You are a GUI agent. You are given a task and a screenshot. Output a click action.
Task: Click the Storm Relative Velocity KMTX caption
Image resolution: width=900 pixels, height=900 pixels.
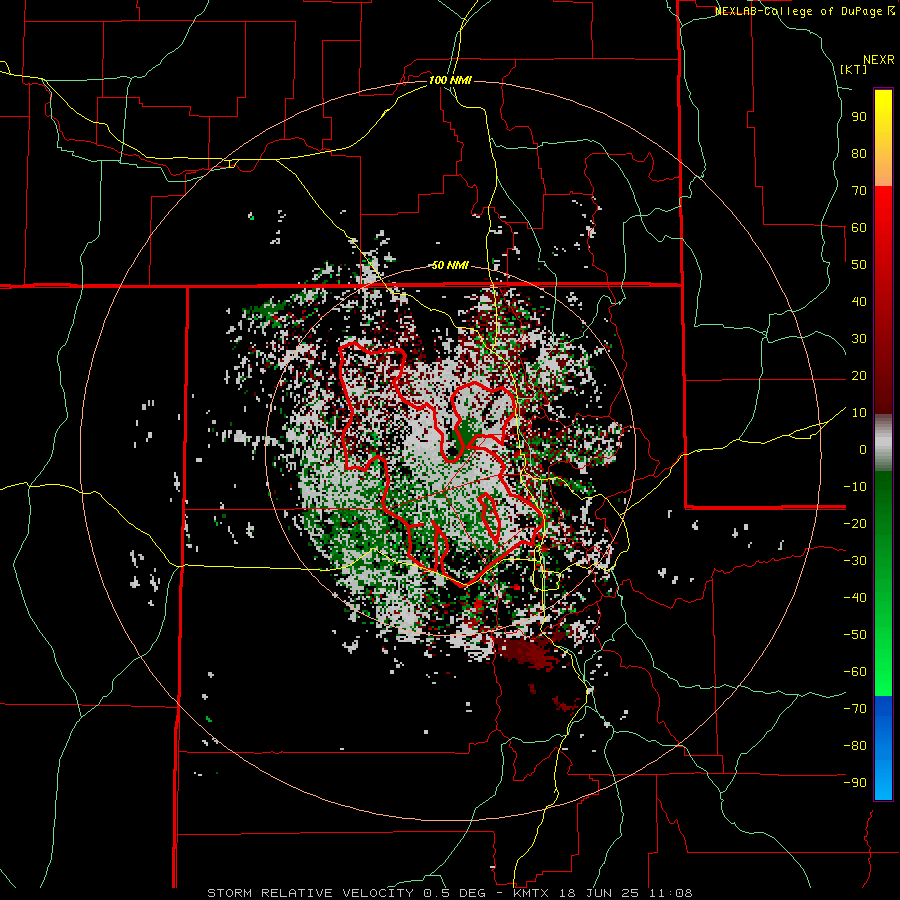(449, 893)
